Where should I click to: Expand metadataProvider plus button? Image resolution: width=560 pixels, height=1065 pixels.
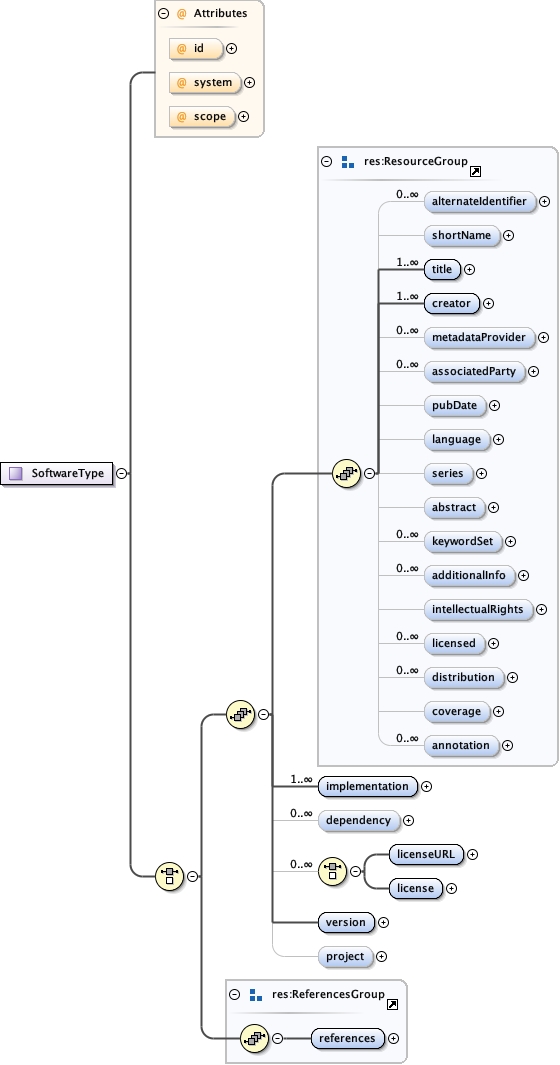[x=543, y=338]
